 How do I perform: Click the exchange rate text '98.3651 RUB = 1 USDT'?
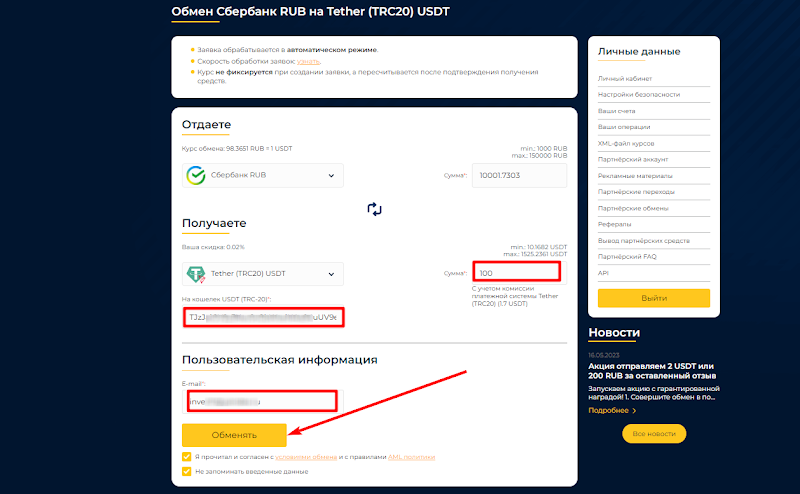[259, 149]
